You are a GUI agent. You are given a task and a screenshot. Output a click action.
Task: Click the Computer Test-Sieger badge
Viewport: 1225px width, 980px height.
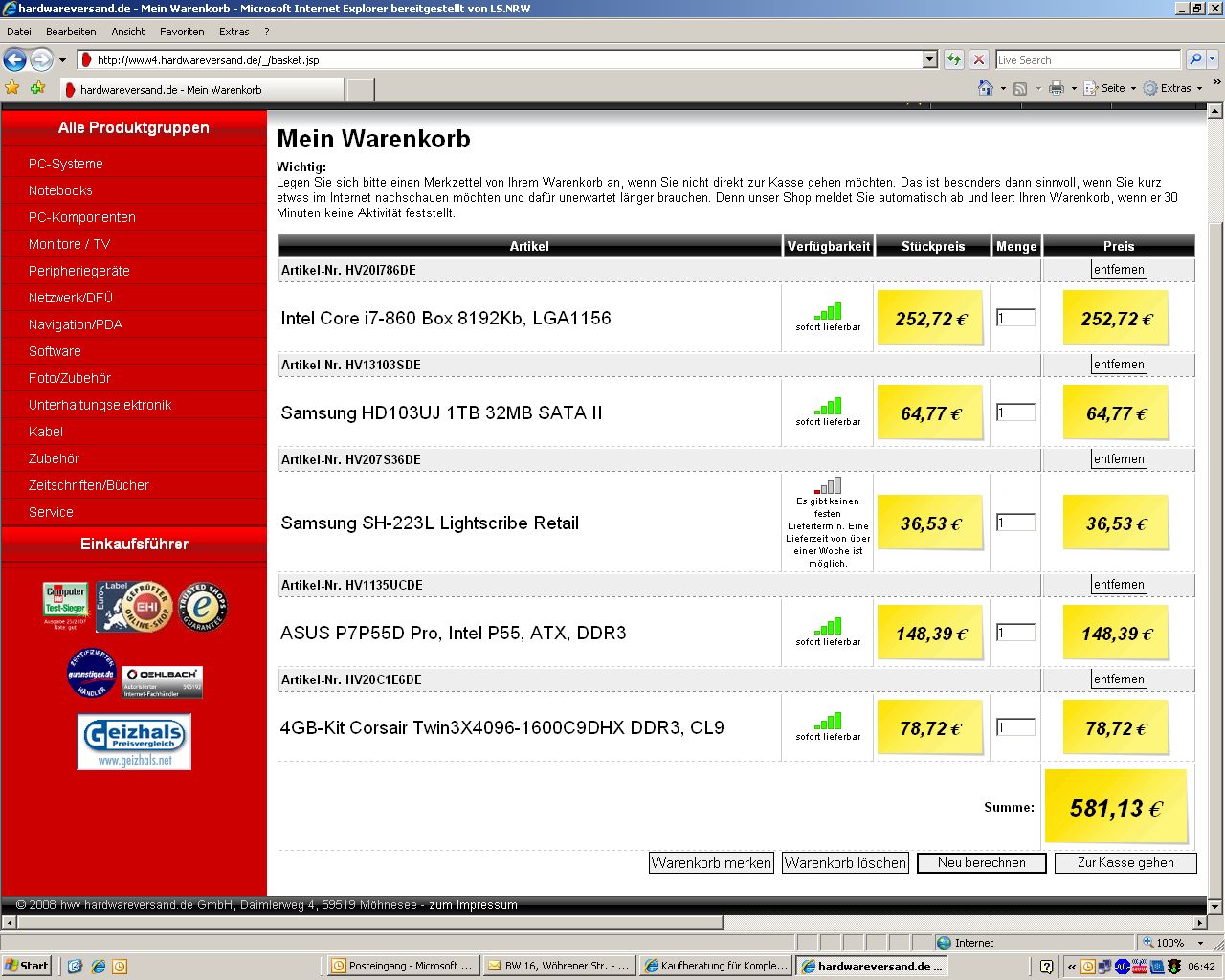(66, 605)
